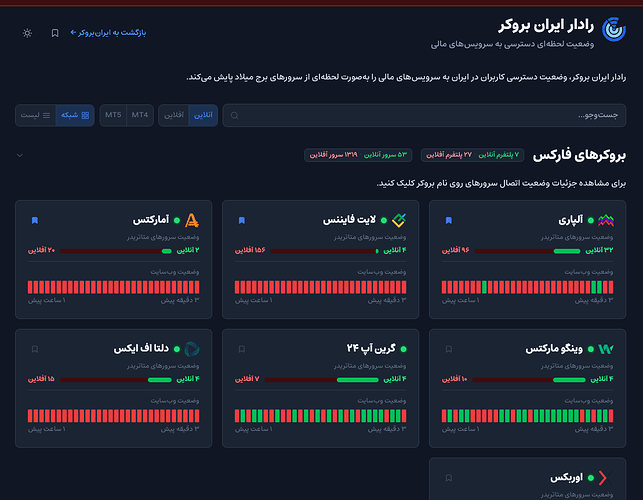
Task: Click the Orbex broker logo
Action: (x=605, y=478)
